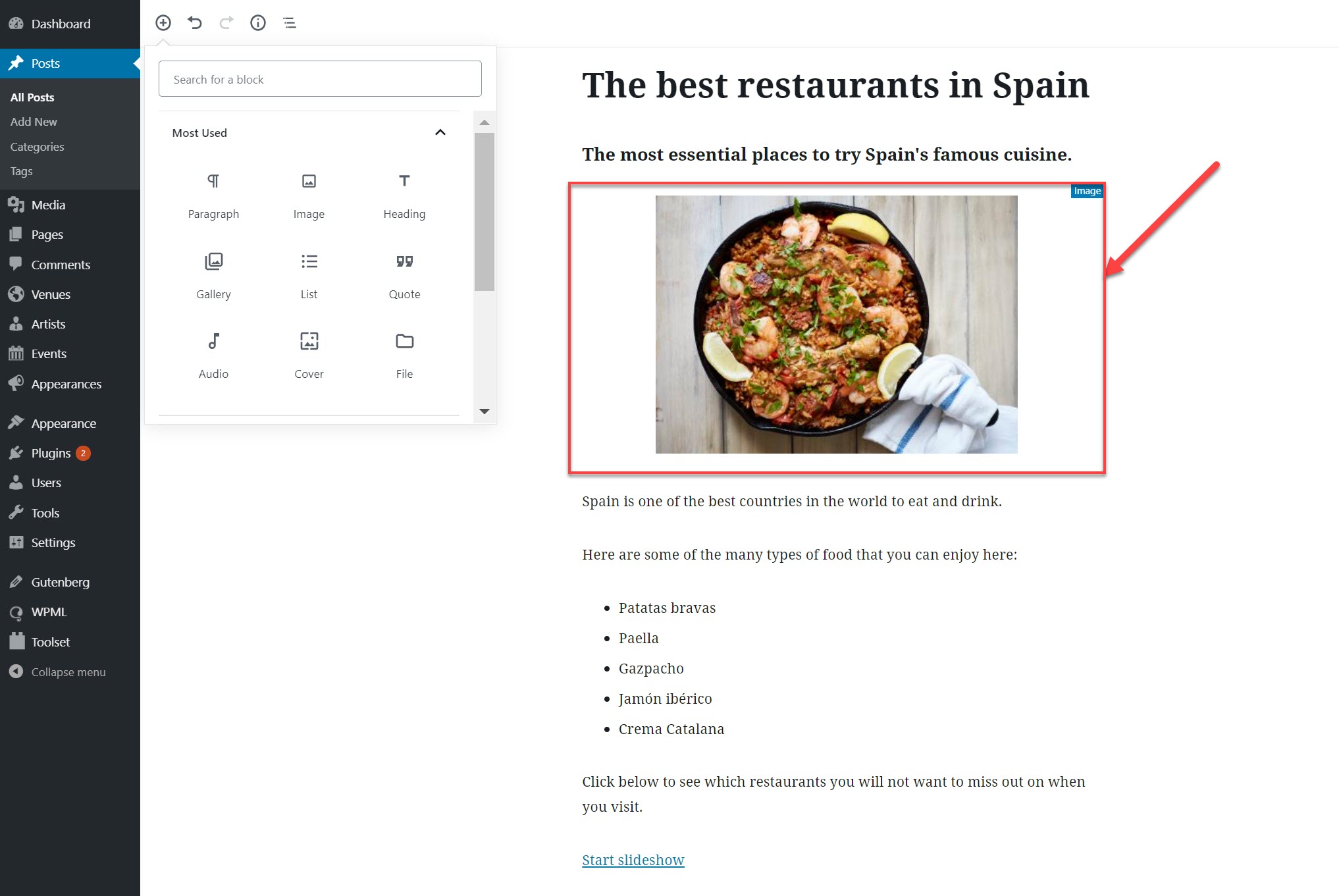Click the Plugins update count badge
Viewport: 1339px width, 896px height.
click(83, 453)
